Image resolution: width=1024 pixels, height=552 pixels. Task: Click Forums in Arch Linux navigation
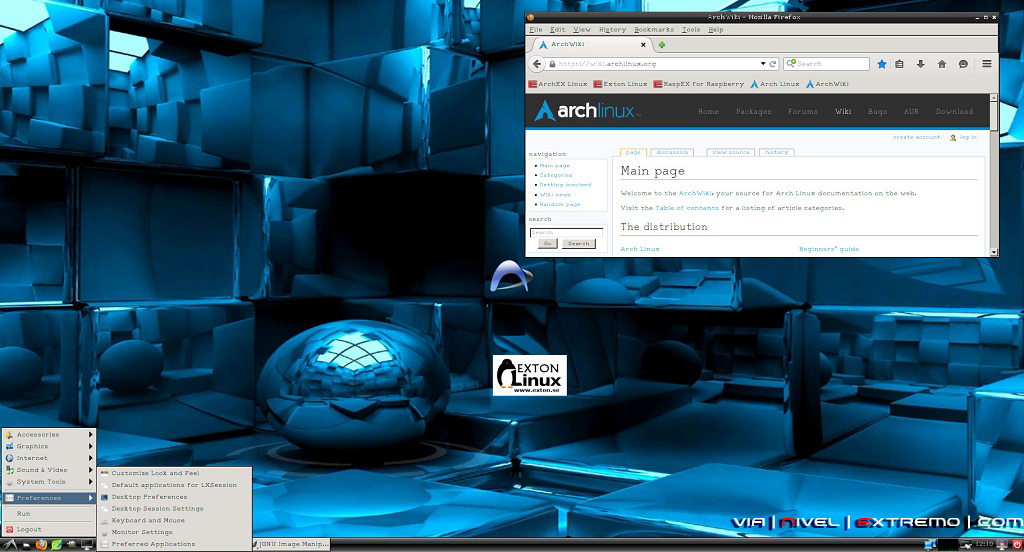tap(803, 112)
